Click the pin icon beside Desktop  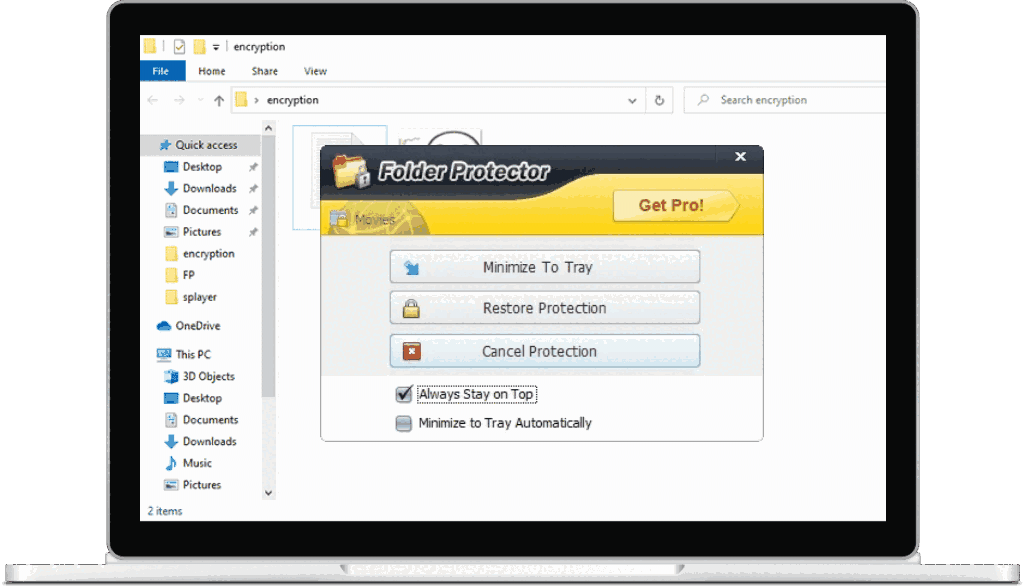[253, 167]
